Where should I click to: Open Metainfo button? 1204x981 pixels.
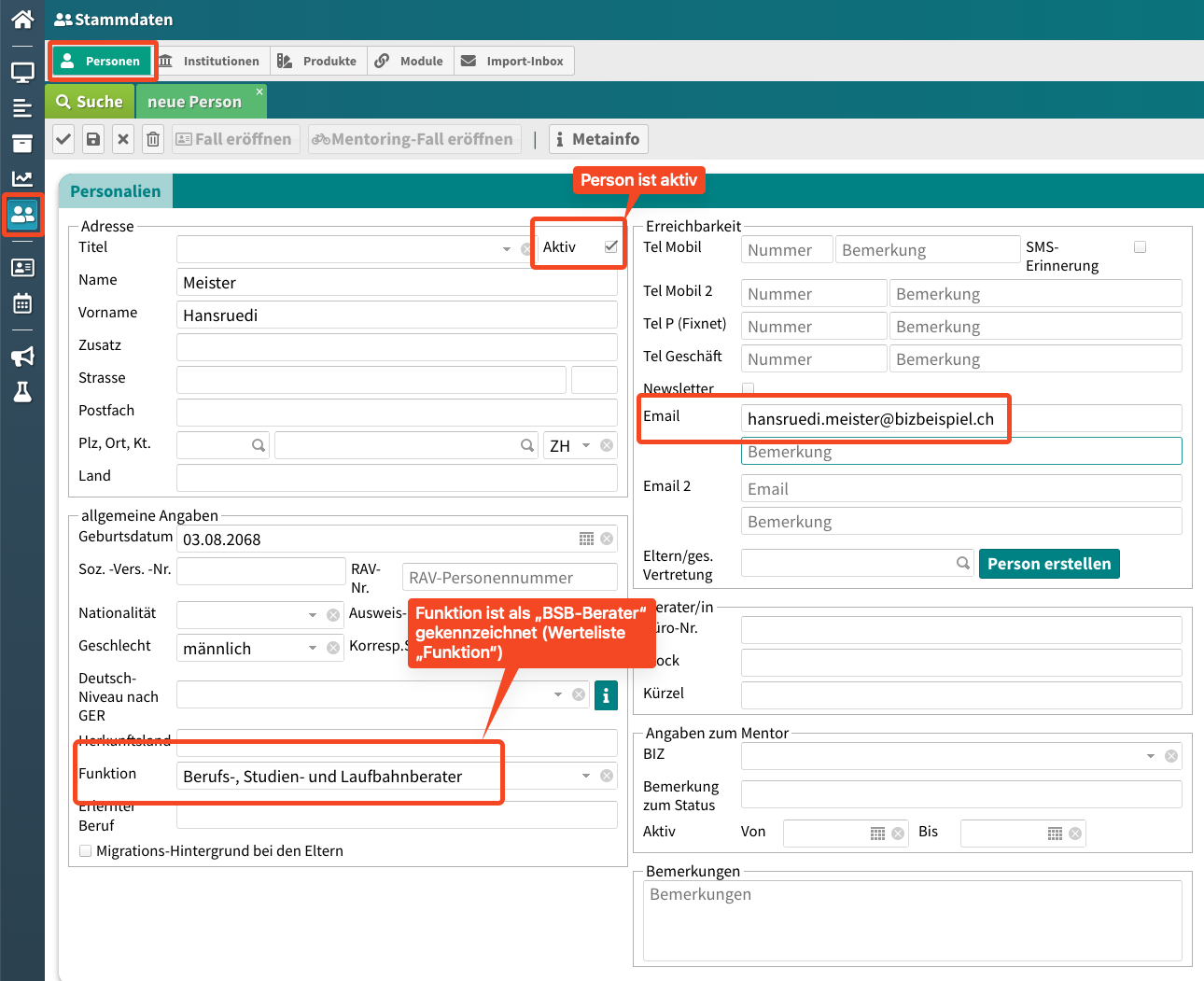coord(598,139)
